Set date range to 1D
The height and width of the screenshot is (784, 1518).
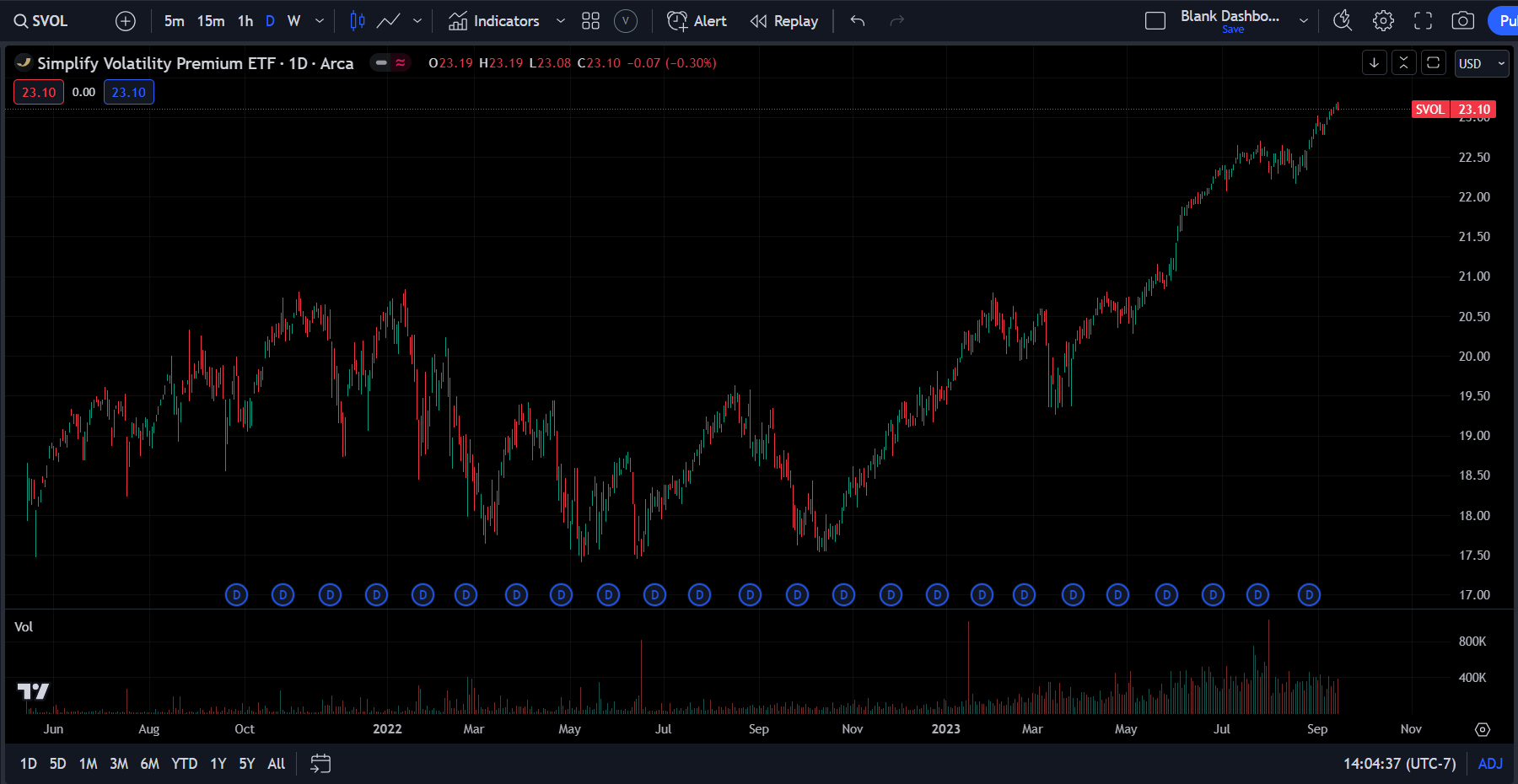29,764
